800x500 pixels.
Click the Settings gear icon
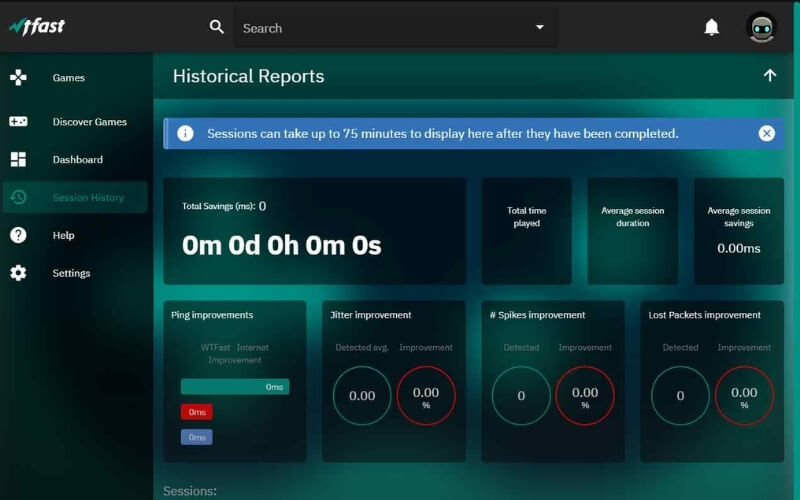click(x=18, y=274)
